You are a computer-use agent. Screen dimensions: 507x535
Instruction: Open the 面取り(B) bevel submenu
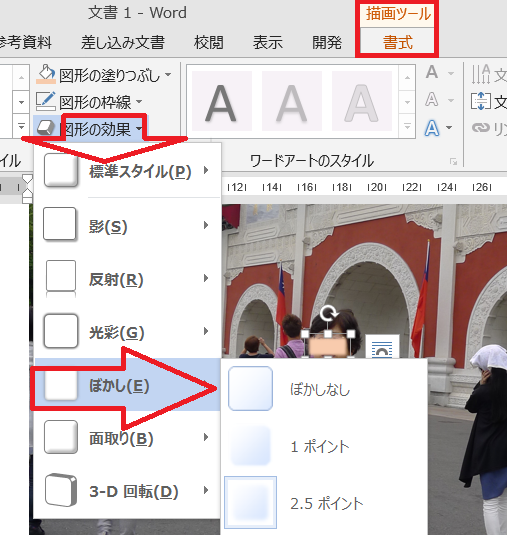128,438
